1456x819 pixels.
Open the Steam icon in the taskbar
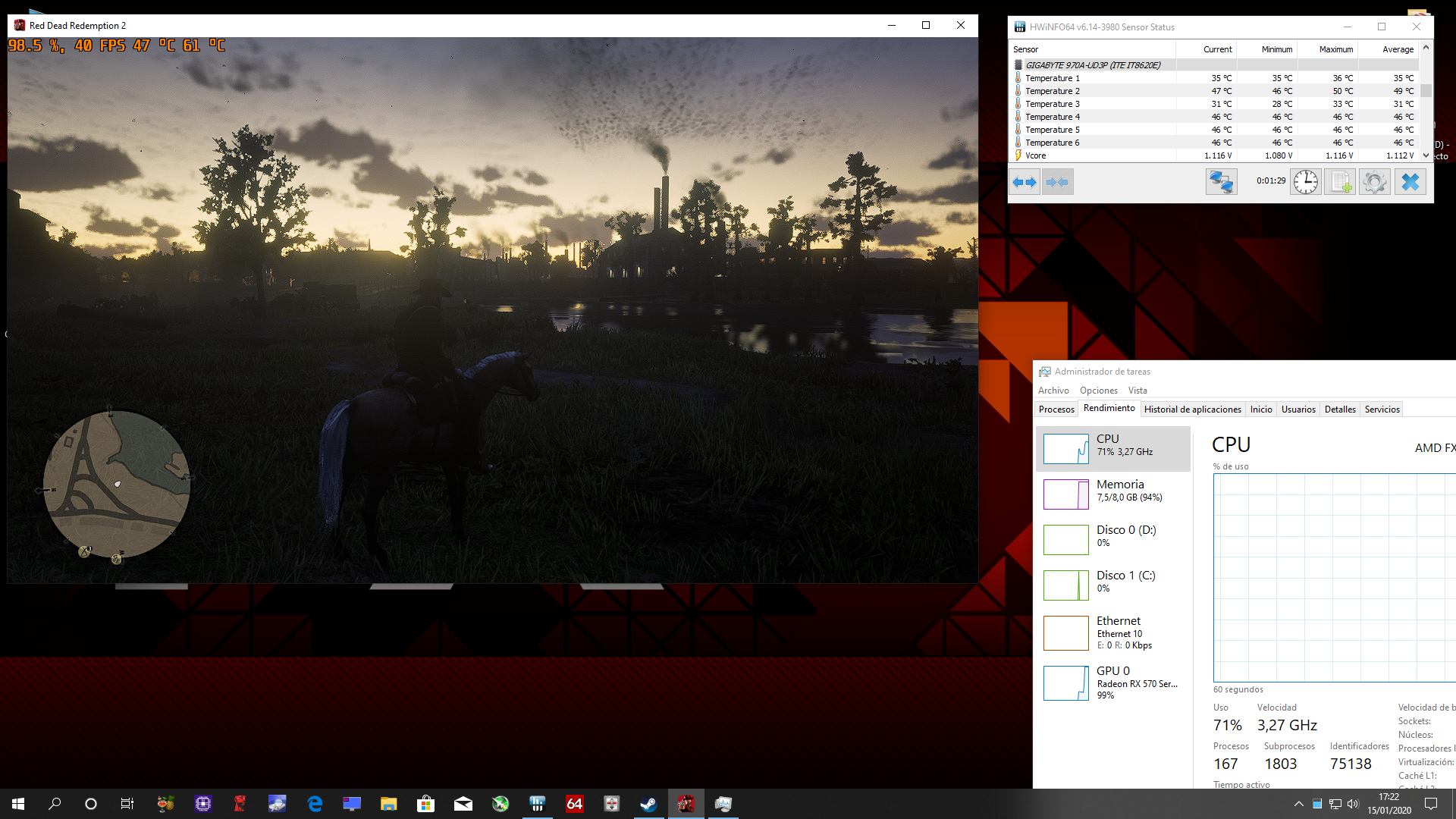648,804
